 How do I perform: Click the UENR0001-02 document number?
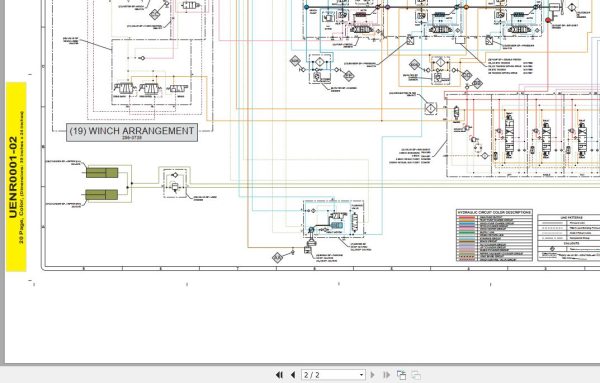13,177
